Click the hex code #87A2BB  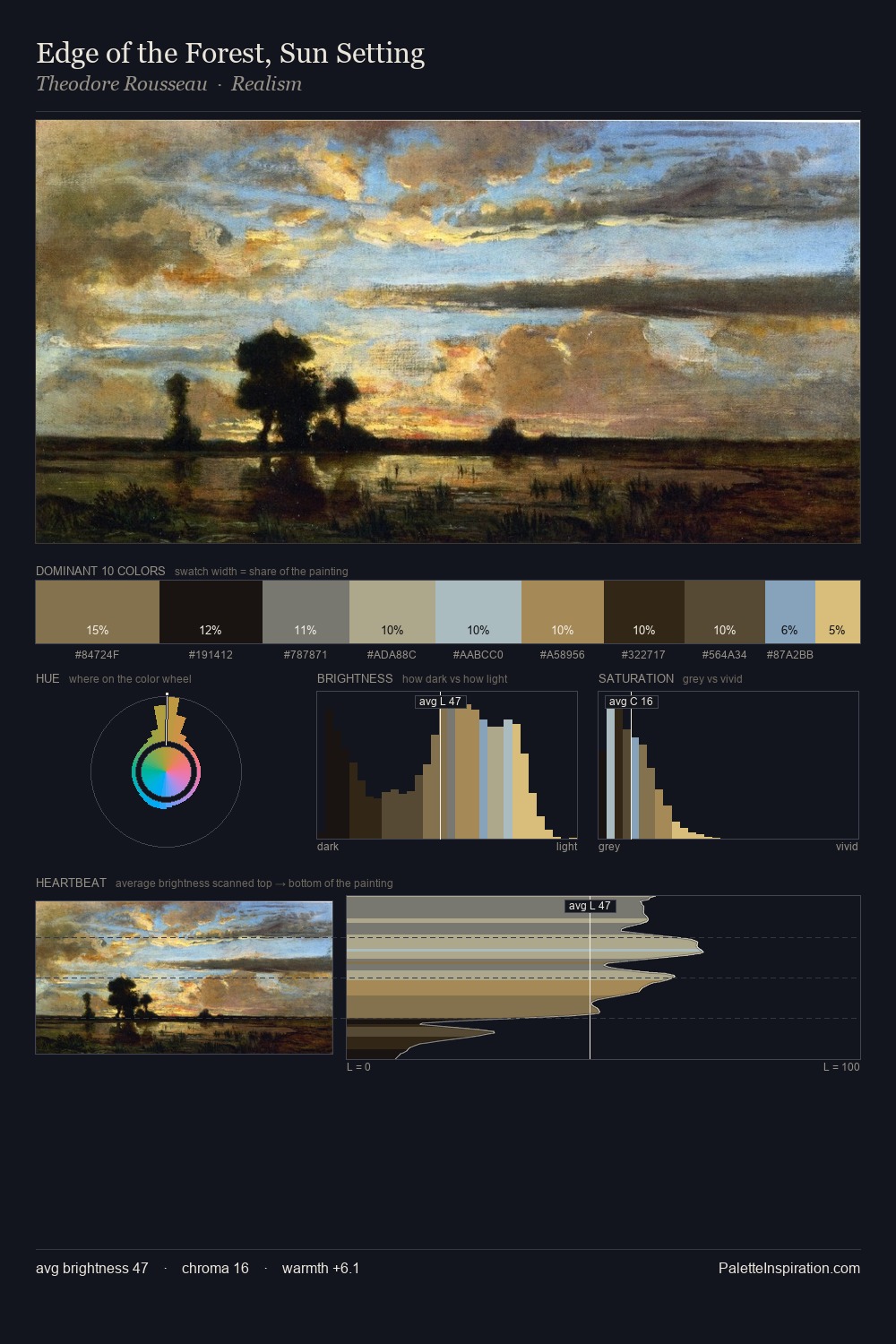pos(790,655)
